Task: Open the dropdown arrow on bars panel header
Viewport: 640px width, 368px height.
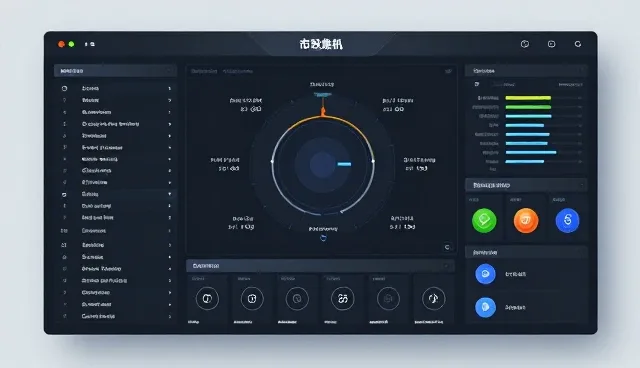Action: [582, 71]
